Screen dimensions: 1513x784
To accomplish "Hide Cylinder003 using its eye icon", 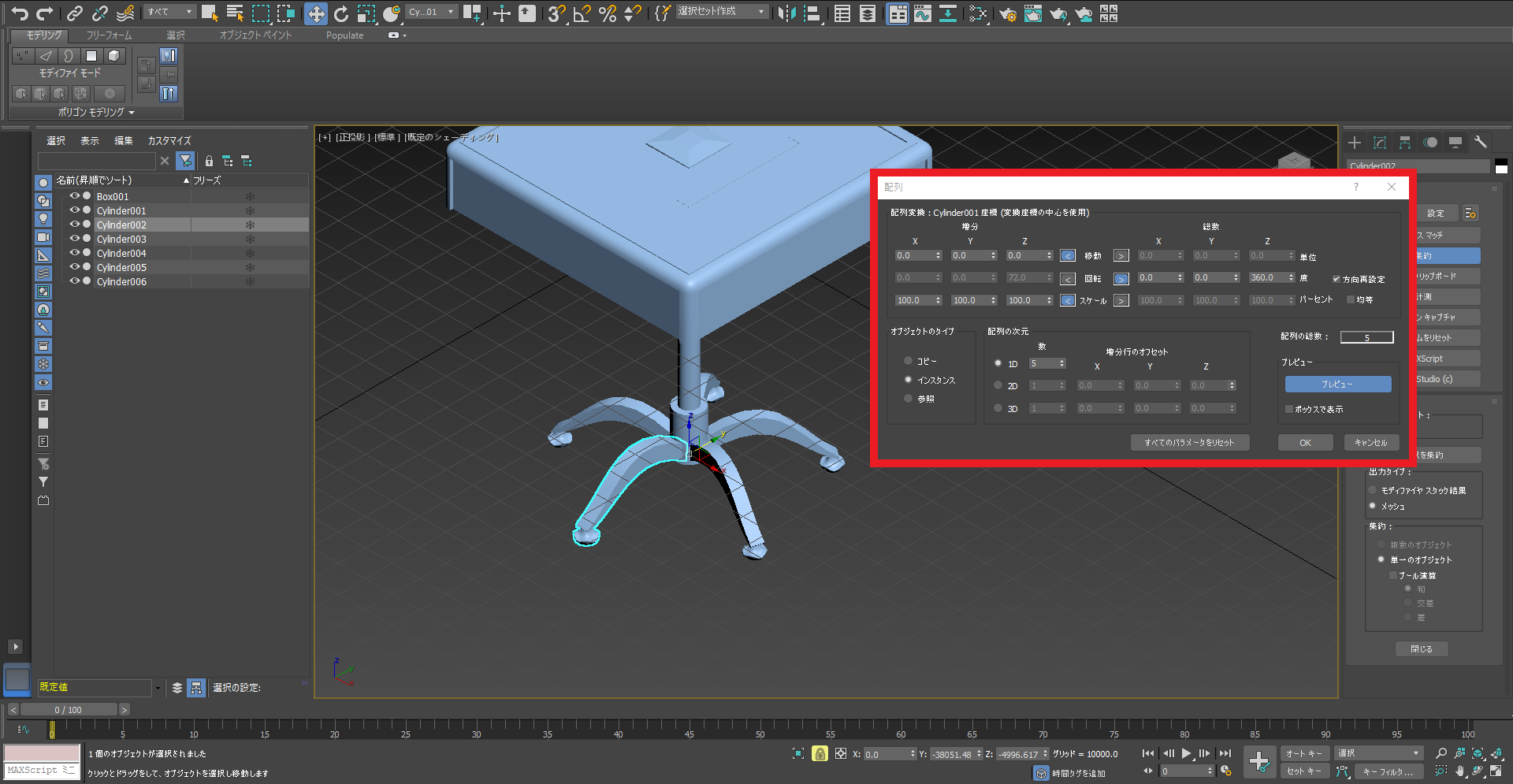I will pyautogui.click(x=75, y=239).
